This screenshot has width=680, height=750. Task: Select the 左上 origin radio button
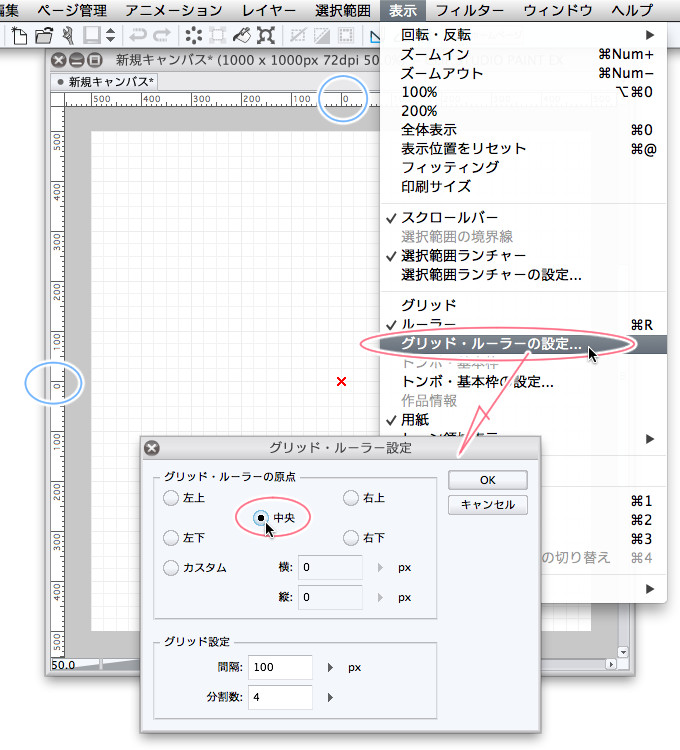click(171, 498)
